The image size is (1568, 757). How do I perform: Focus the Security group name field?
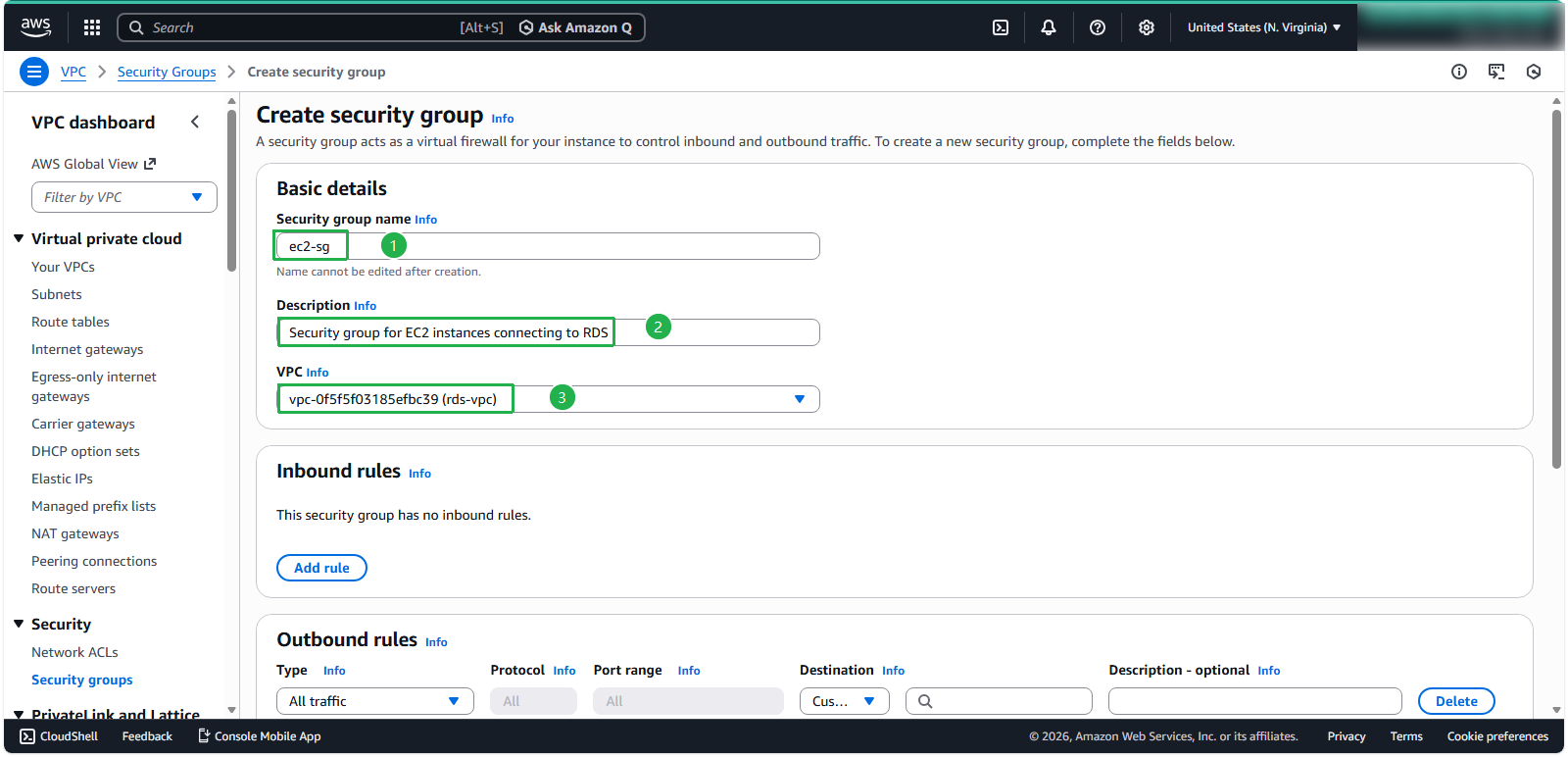point(548,246)
